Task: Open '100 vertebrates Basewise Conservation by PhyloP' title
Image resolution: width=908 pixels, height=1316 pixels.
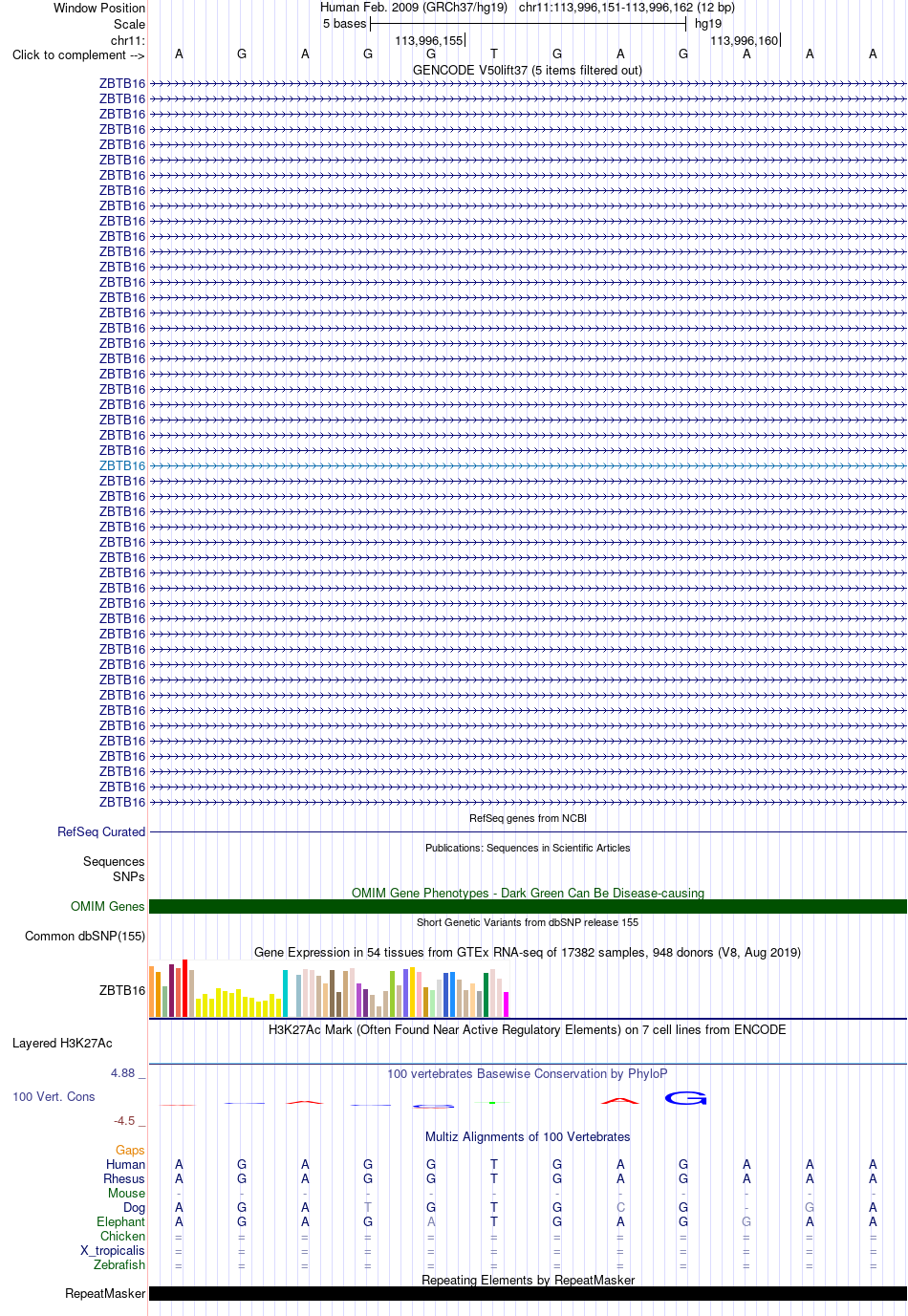Action: [x=528, y=1073]
